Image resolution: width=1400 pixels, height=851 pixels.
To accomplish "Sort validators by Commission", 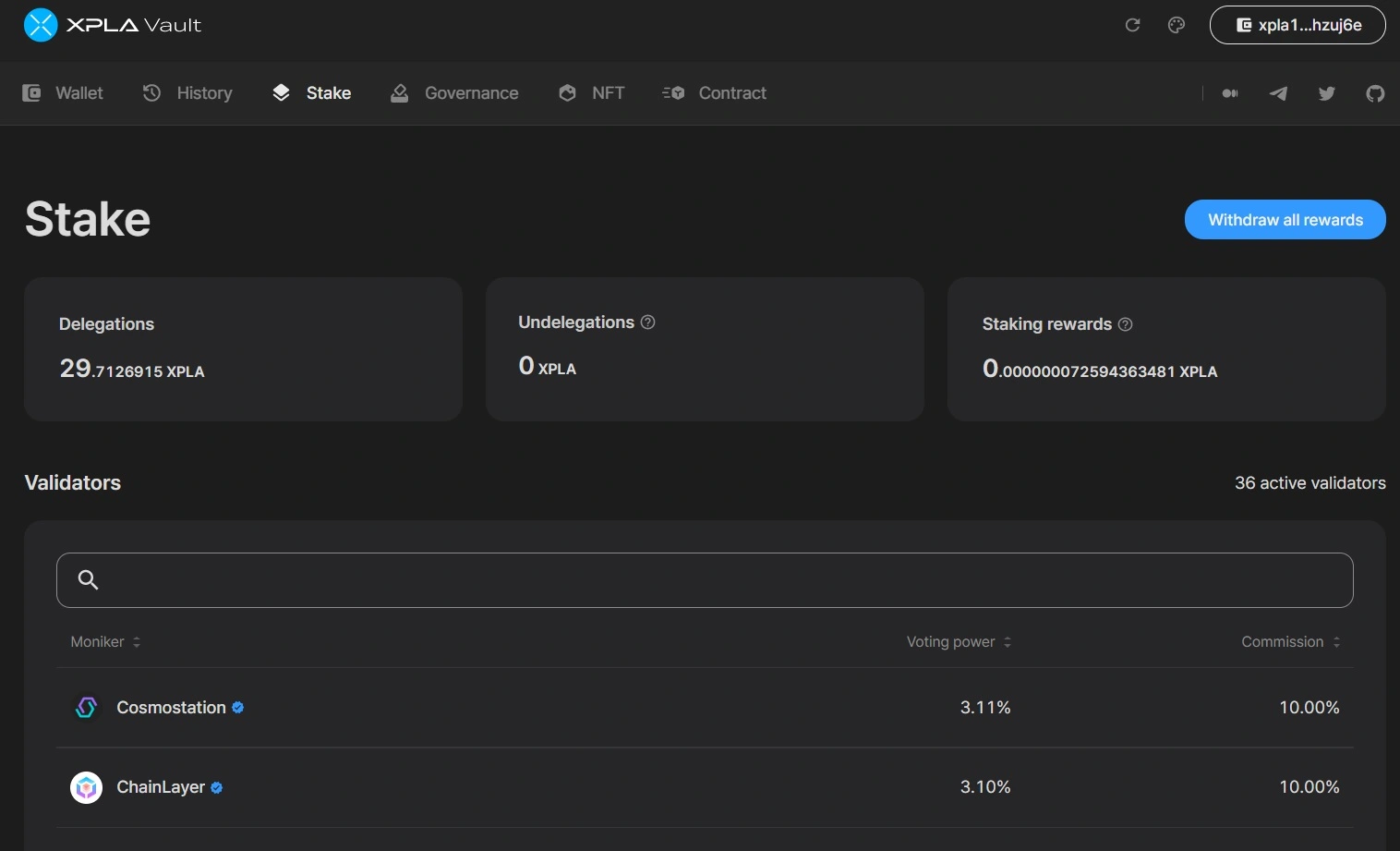I will tap(1290, 642).
